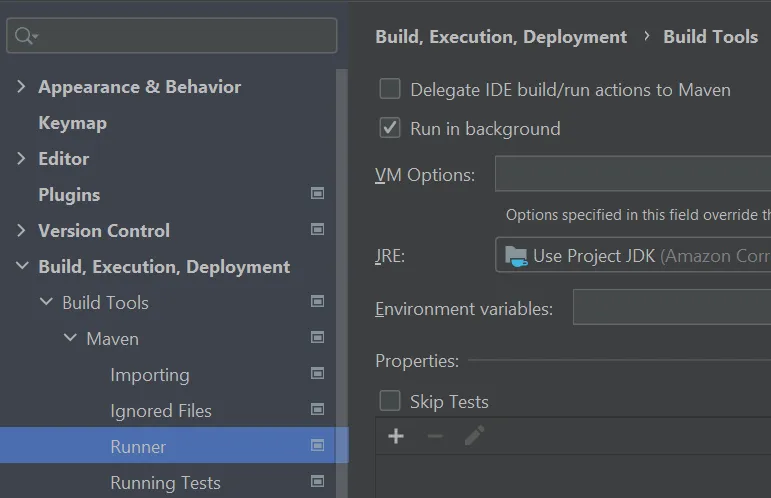This screenshot has height=498, width=771.
Task: Click into the VM Options field
Action: click(x=633, y=175)
